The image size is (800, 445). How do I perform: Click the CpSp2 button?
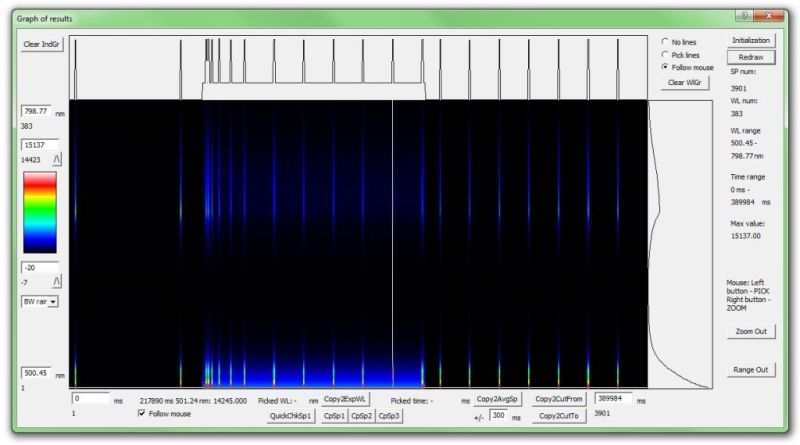[x=361, y=416]
